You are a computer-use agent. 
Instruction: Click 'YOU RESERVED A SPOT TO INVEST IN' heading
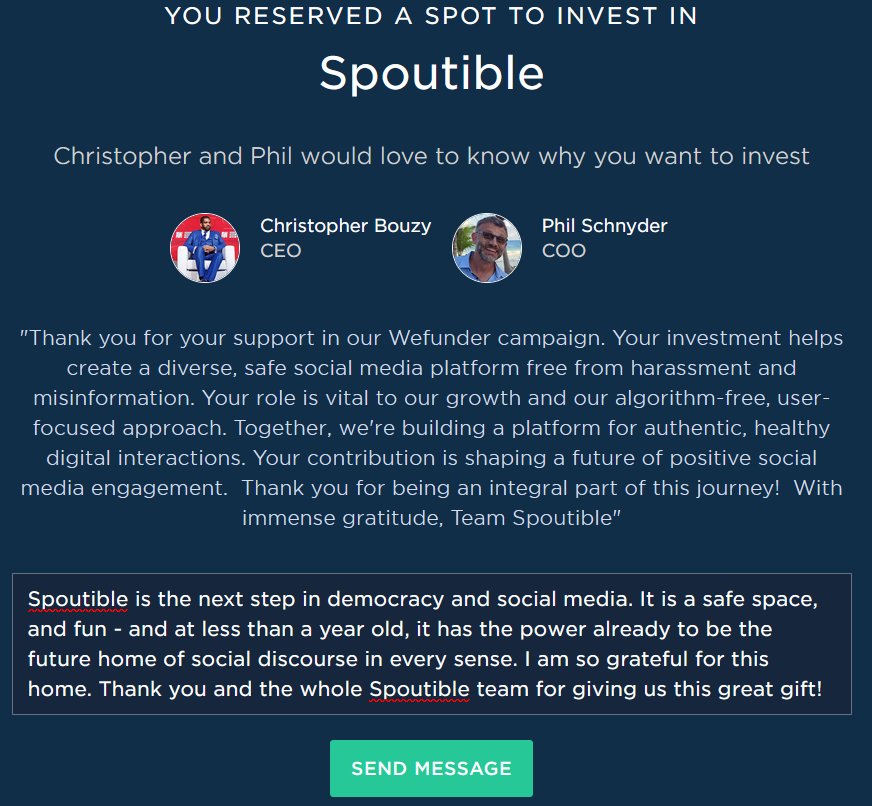click(432, 16)
